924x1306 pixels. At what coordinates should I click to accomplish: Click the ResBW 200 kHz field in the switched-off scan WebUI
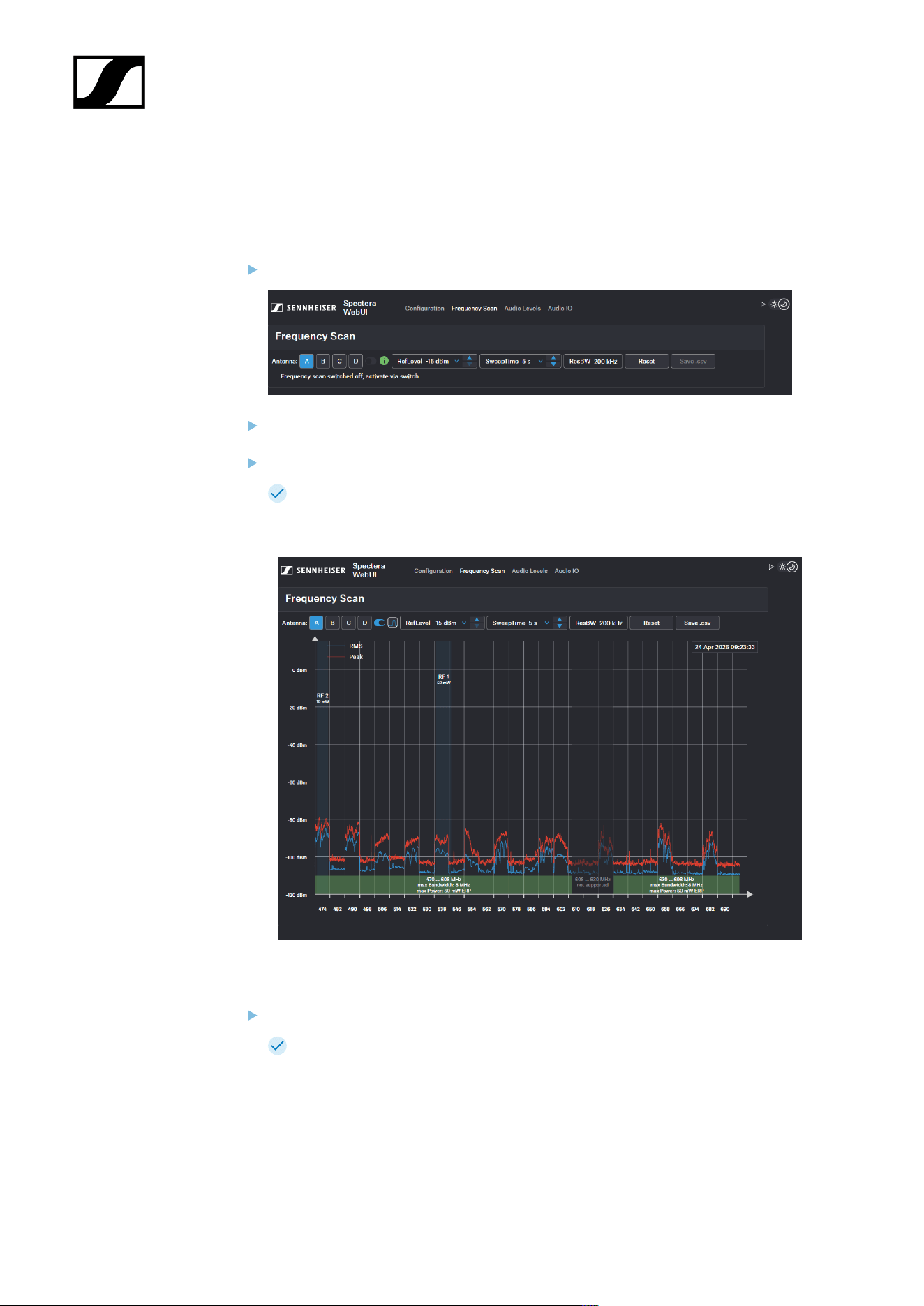[x=593, y=361]
